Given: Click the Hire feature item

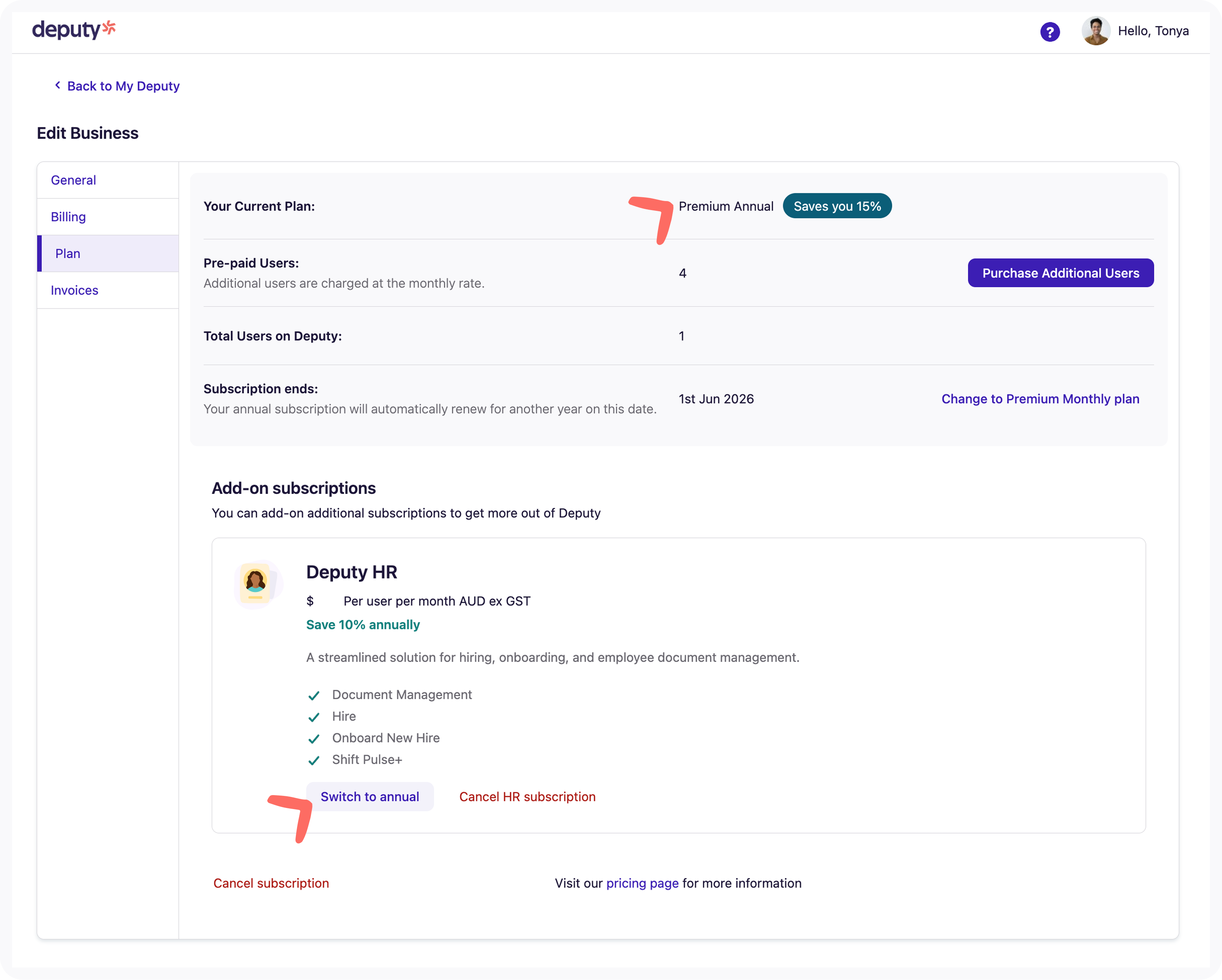Looking at the screenshot, I should (343, 716).
